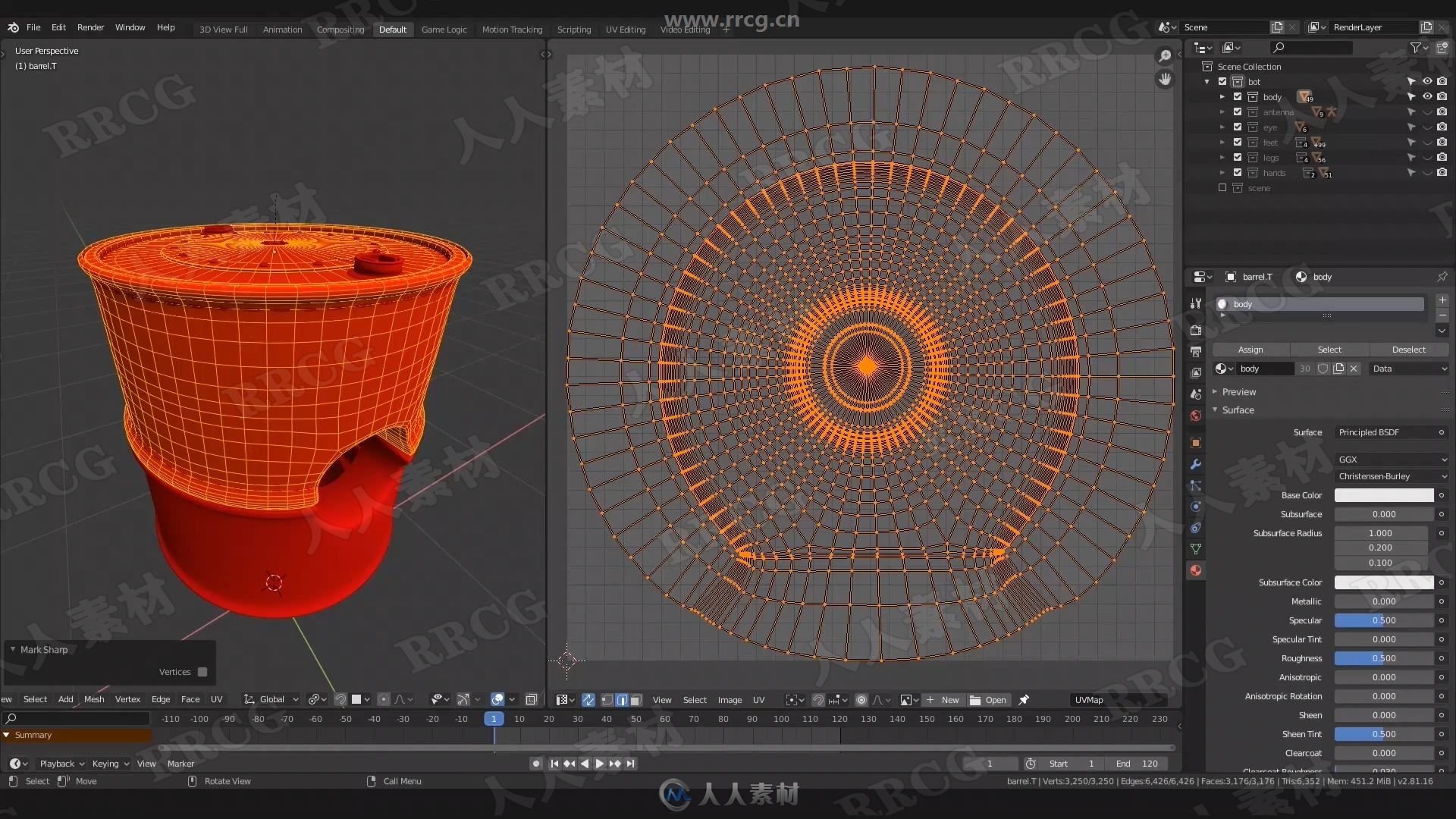
Task: Toggle visibility of body layer
Action: [x=1427, y=96]
